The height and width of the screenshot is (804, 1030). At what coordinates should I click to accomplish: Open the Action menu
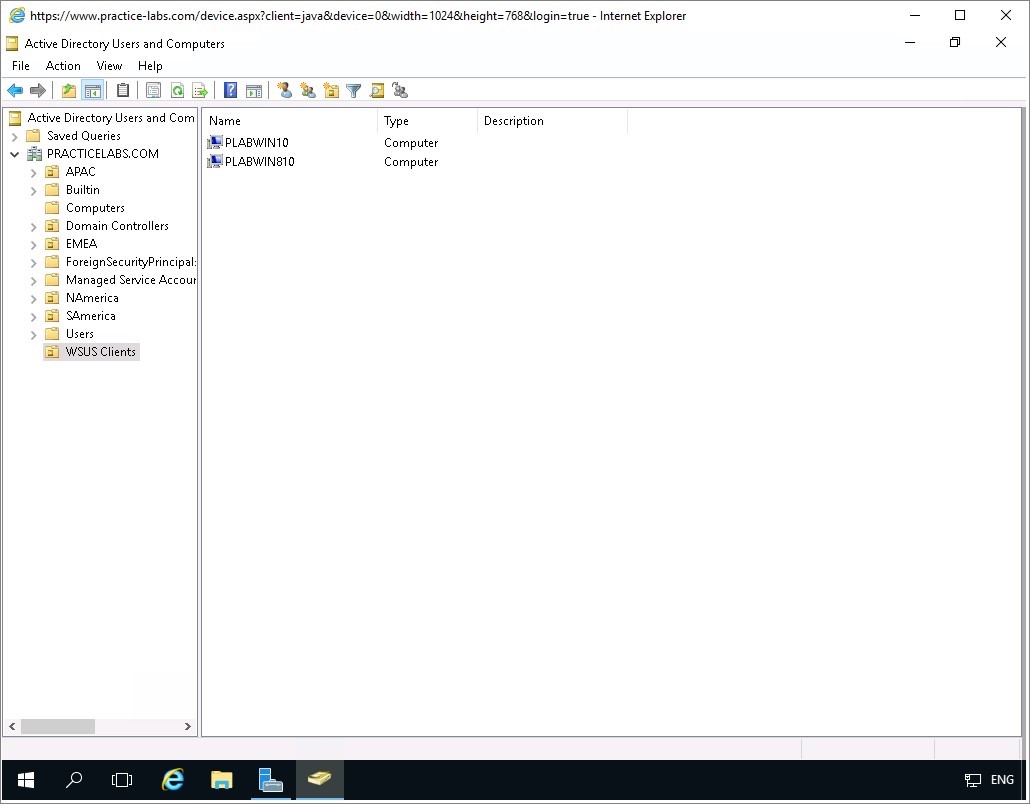point(63,66)
